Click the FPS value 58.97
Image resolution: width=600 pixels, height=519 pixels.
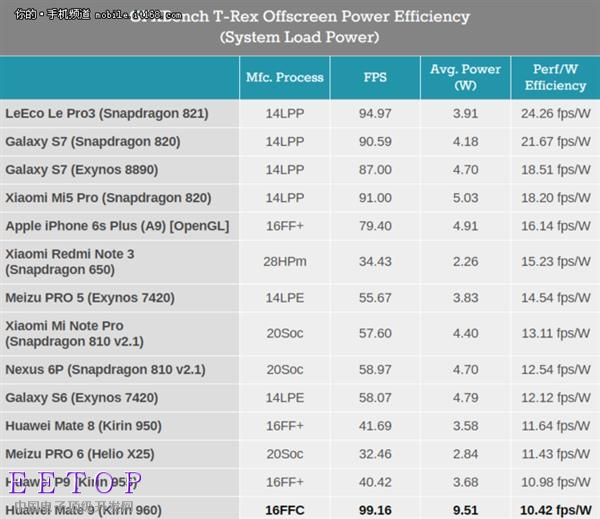(x=375, y=370)
